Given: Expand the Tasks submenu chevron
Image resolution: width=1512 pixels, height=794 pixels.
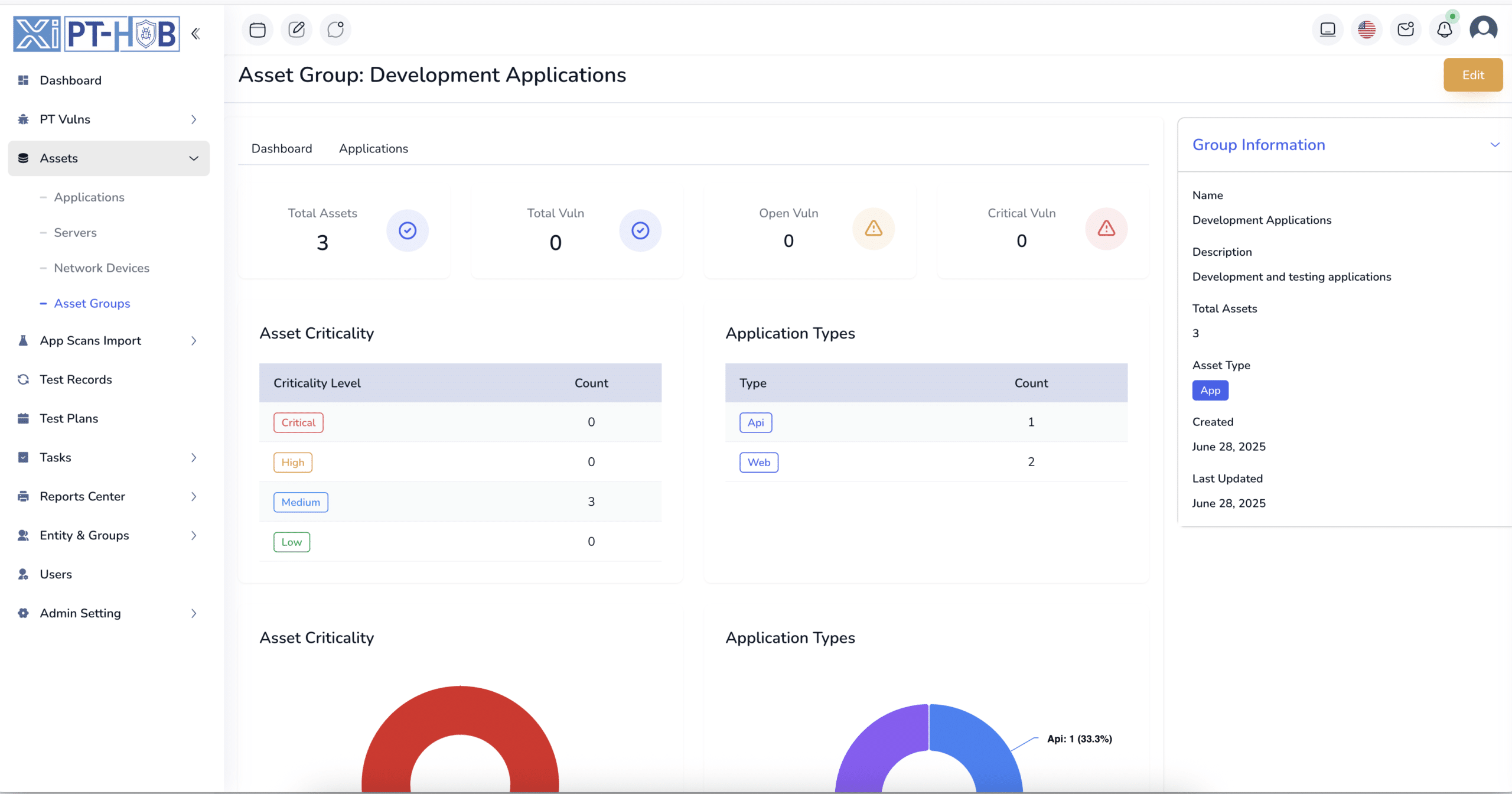Looking at the screenshot, I should point(194,457).
